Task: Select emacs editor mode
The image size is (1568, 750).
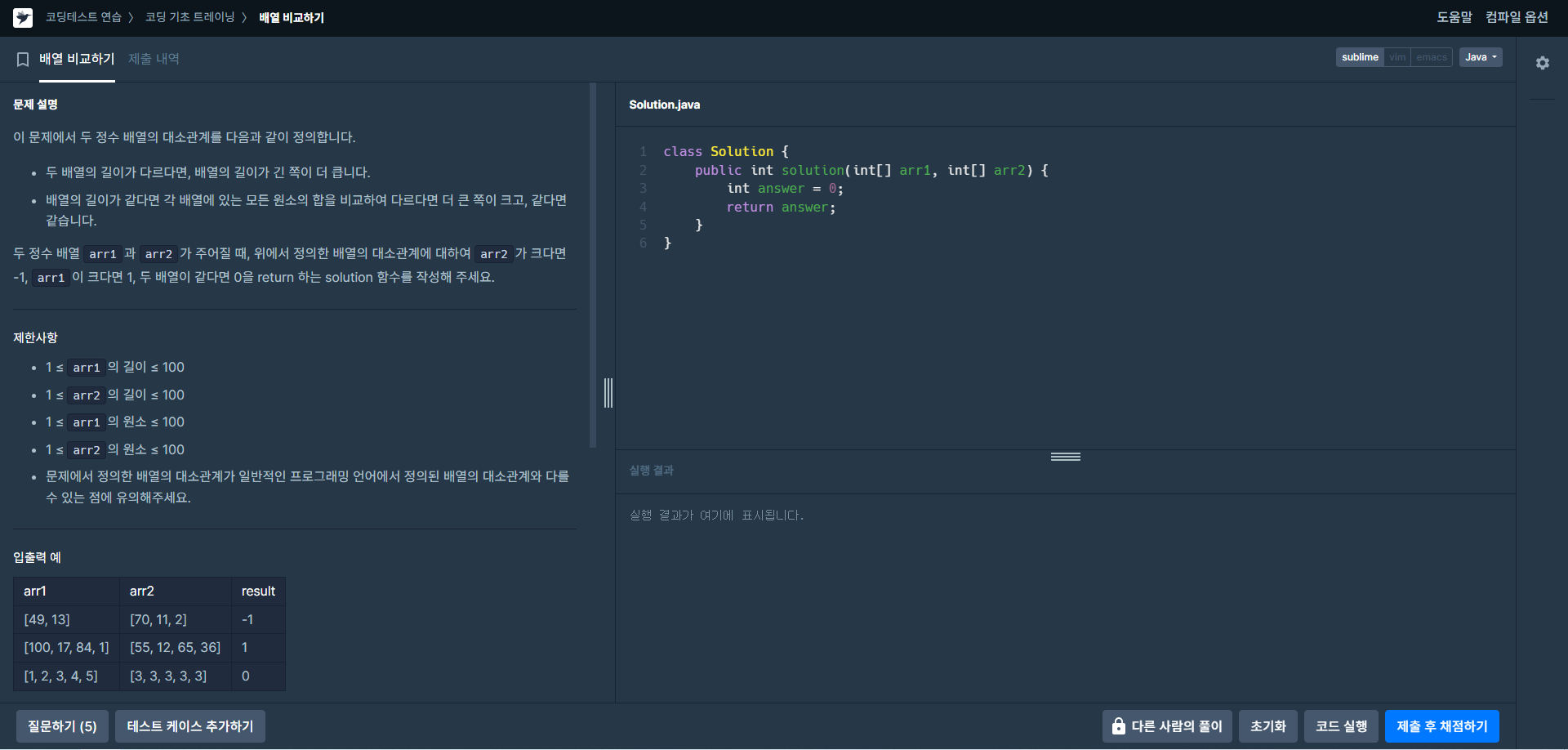Action: pyautogui.click(x=1432, y=57)
